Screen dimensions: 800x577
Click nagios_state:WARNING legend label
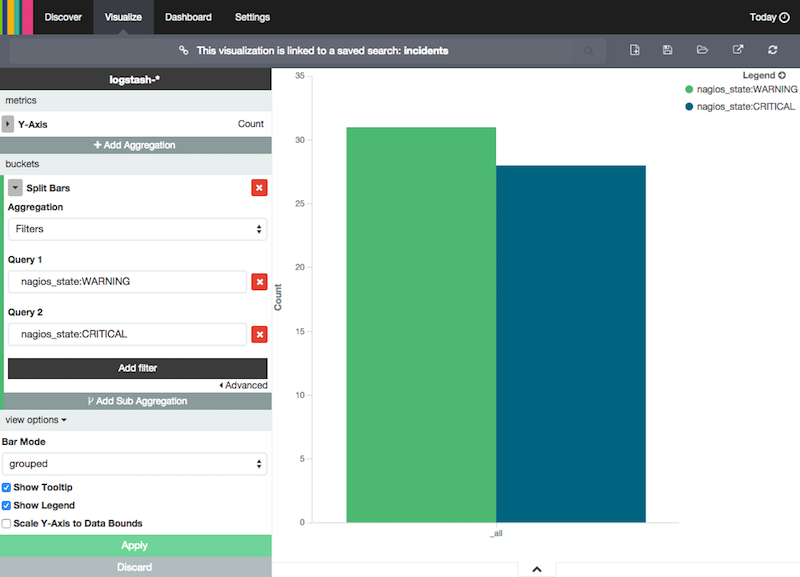point(747,89)
